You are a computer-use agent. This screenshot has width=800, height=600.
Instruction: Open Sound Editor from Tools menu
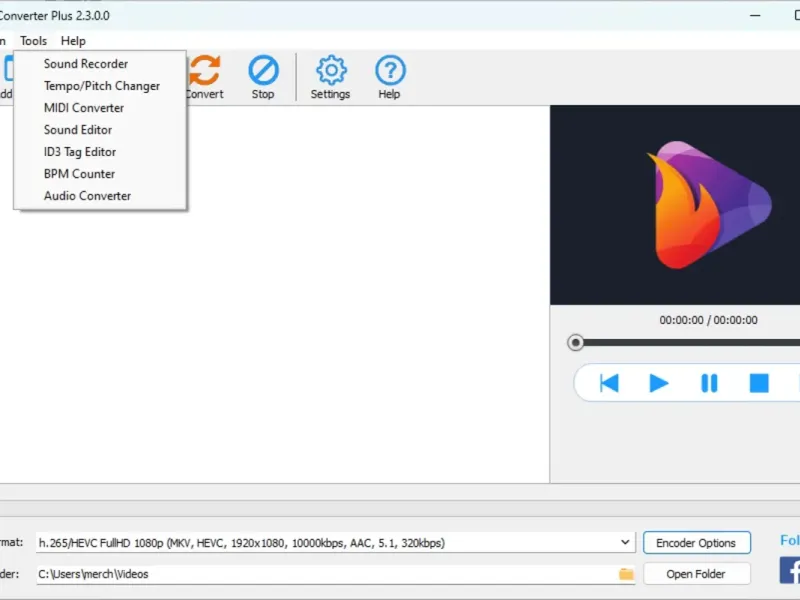pyautogui.click(x=100, y=130)
